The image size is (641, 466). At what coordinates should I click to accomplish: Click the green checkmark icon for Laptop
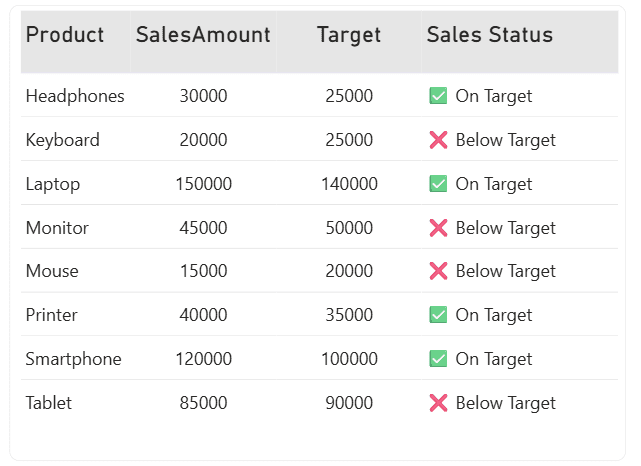pos(437,184)
